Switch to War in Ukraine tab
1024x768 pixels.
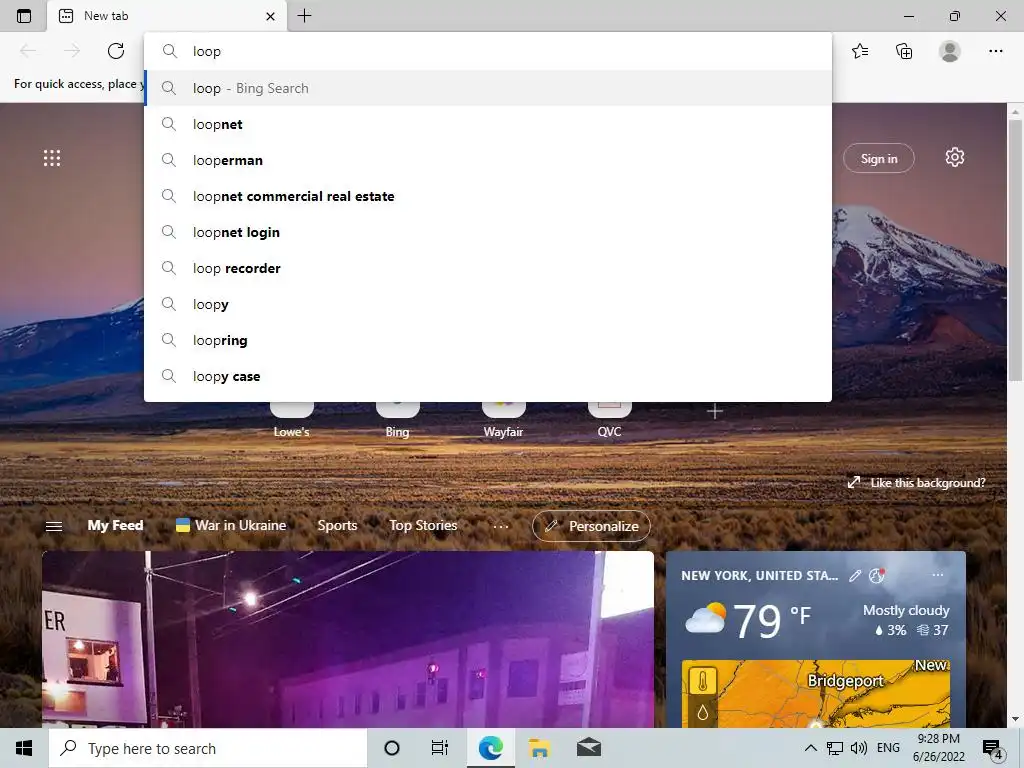point(231,525)
